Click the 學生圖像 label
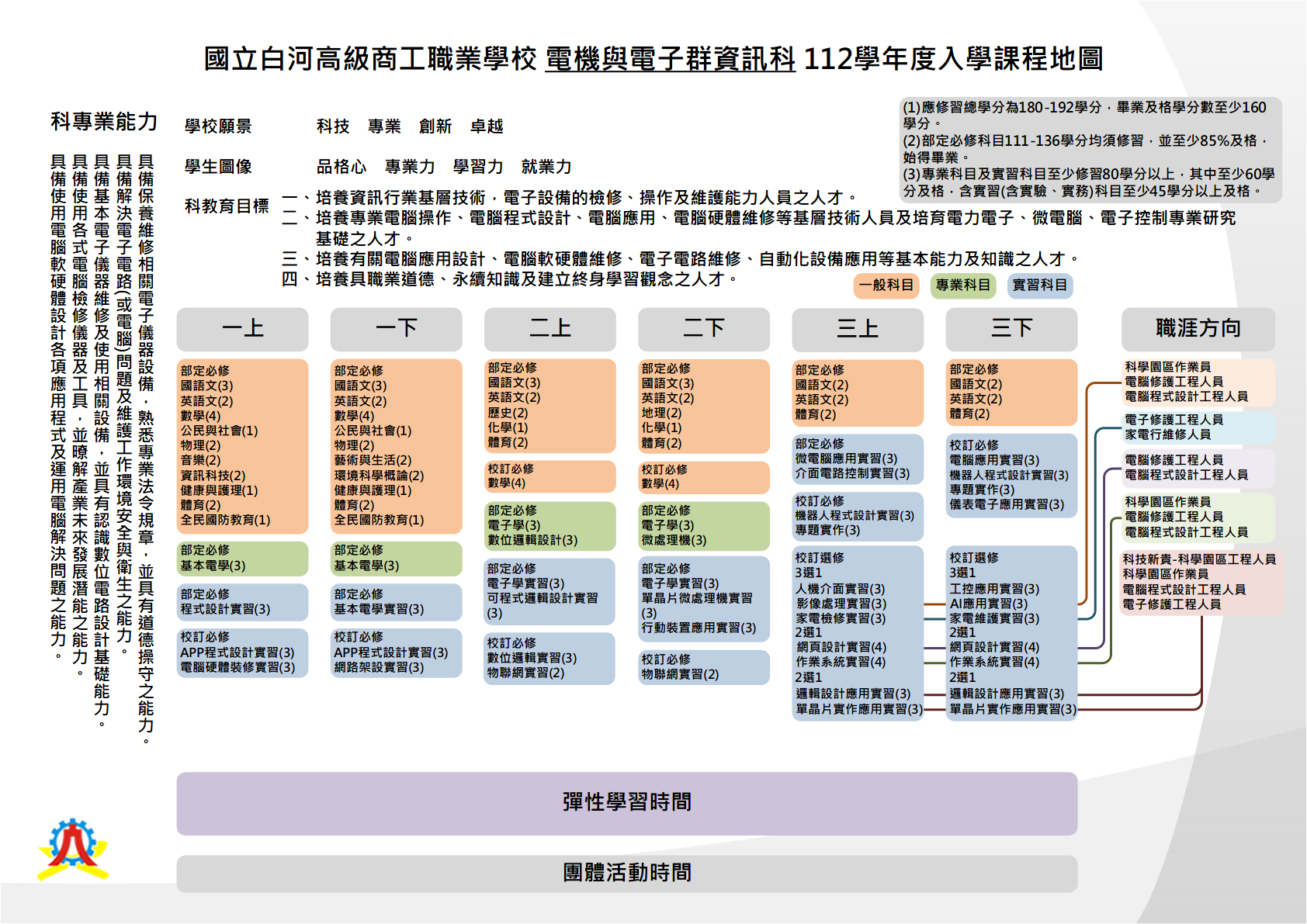 point(218,167)
